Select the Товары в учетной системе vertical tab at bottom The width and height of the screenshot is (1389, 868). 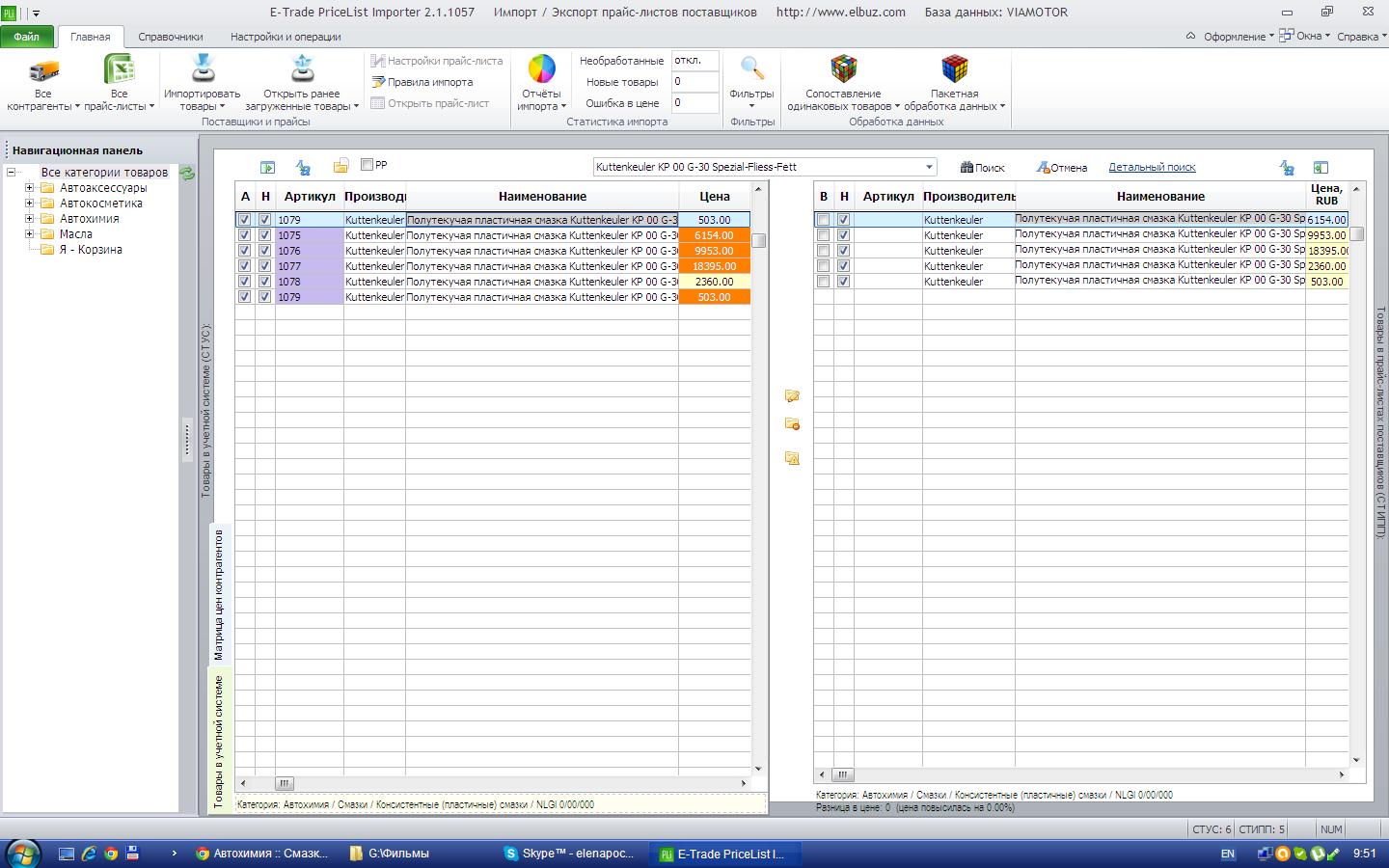point(219,741)
